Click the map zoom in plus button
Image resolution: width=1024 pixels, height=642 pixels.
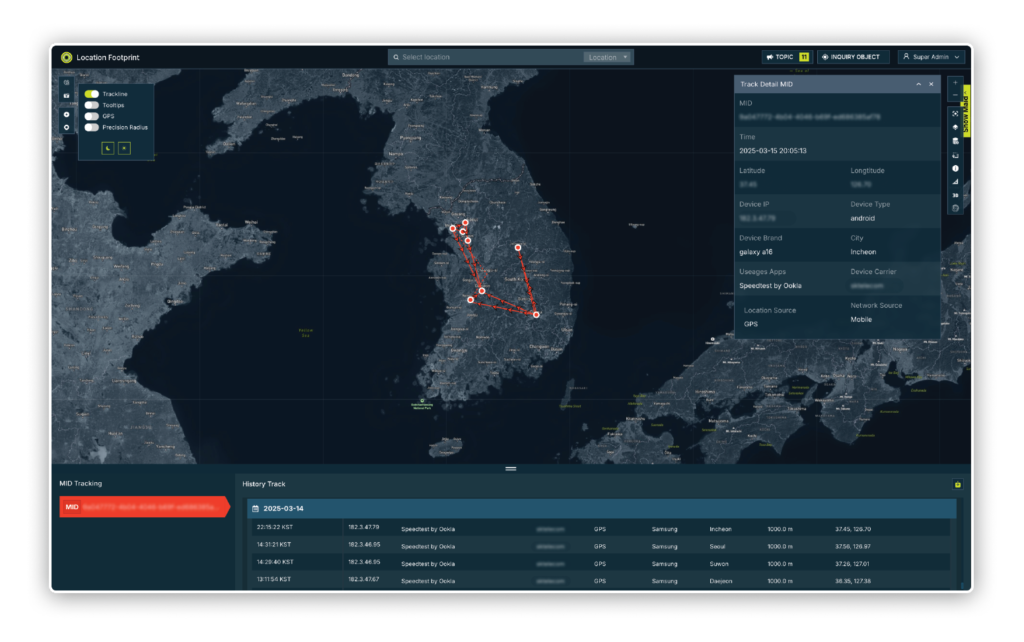click(955, 83)
